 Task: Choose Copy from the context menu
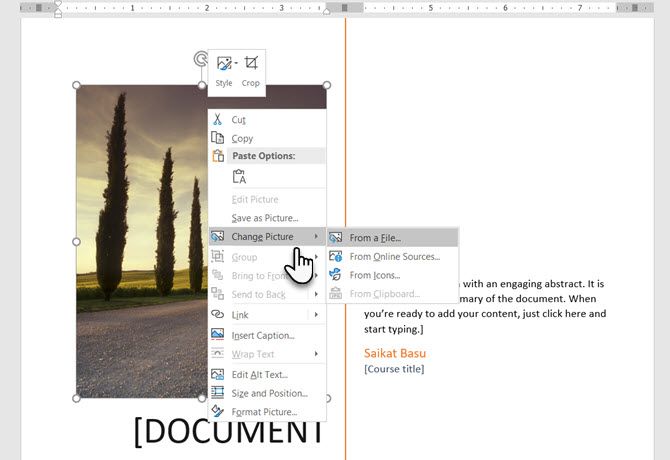267,138
